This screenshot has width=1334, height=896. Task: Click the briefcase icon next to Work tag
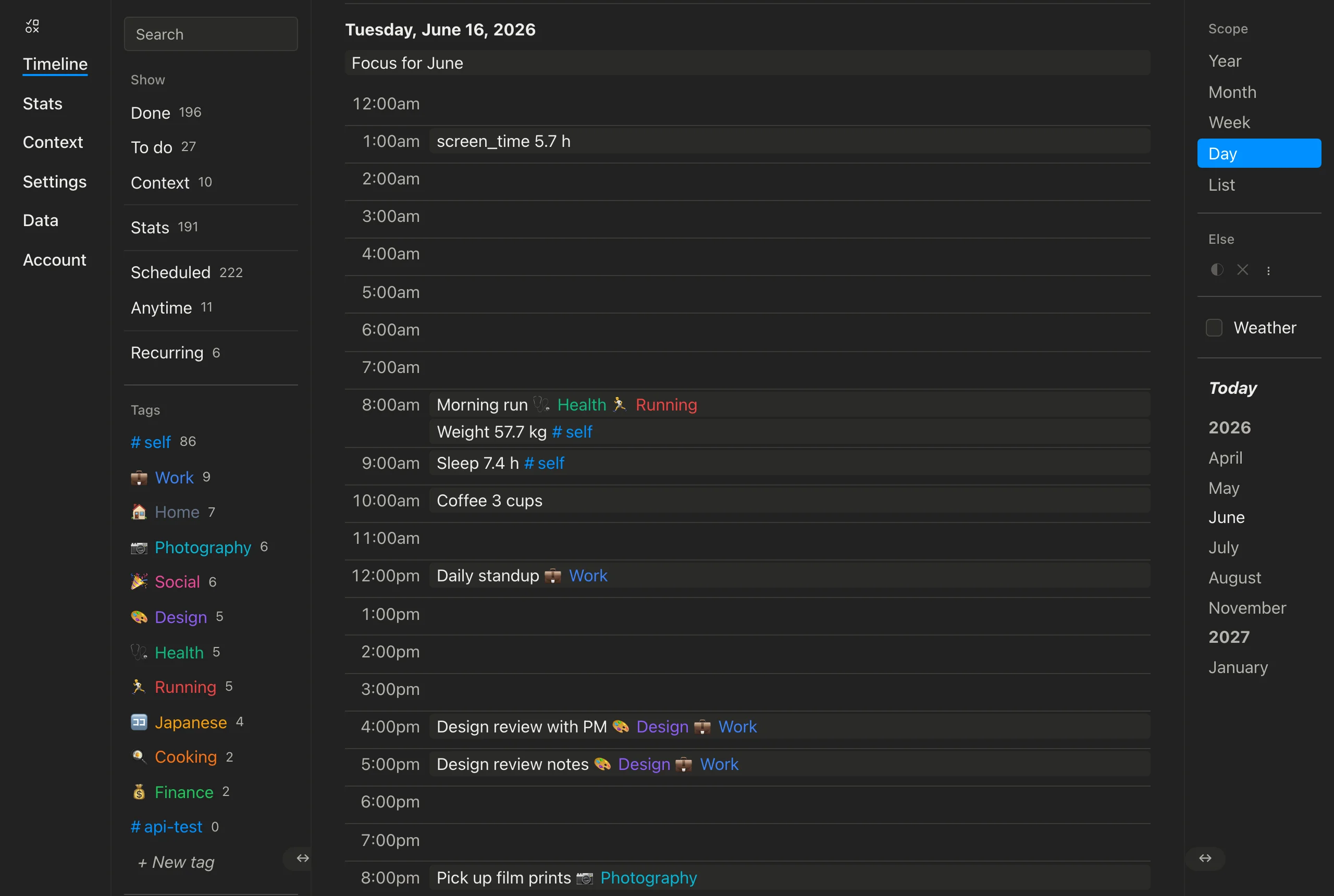click(139, 478)
